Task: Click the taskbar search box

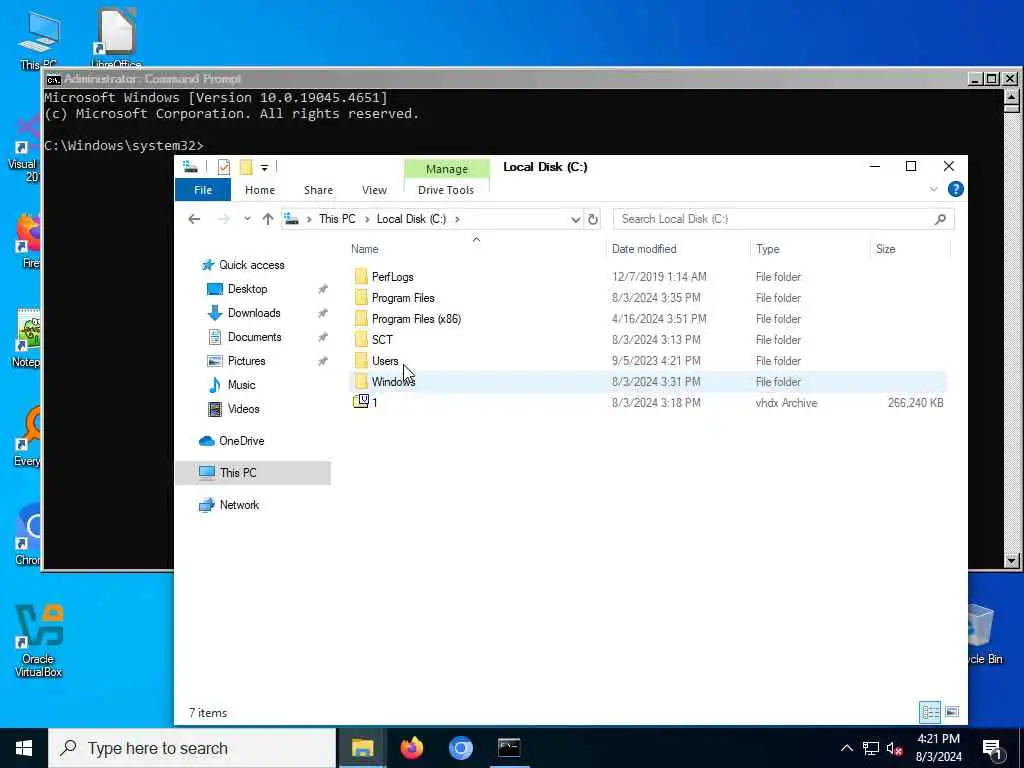Action: (192, 748)
